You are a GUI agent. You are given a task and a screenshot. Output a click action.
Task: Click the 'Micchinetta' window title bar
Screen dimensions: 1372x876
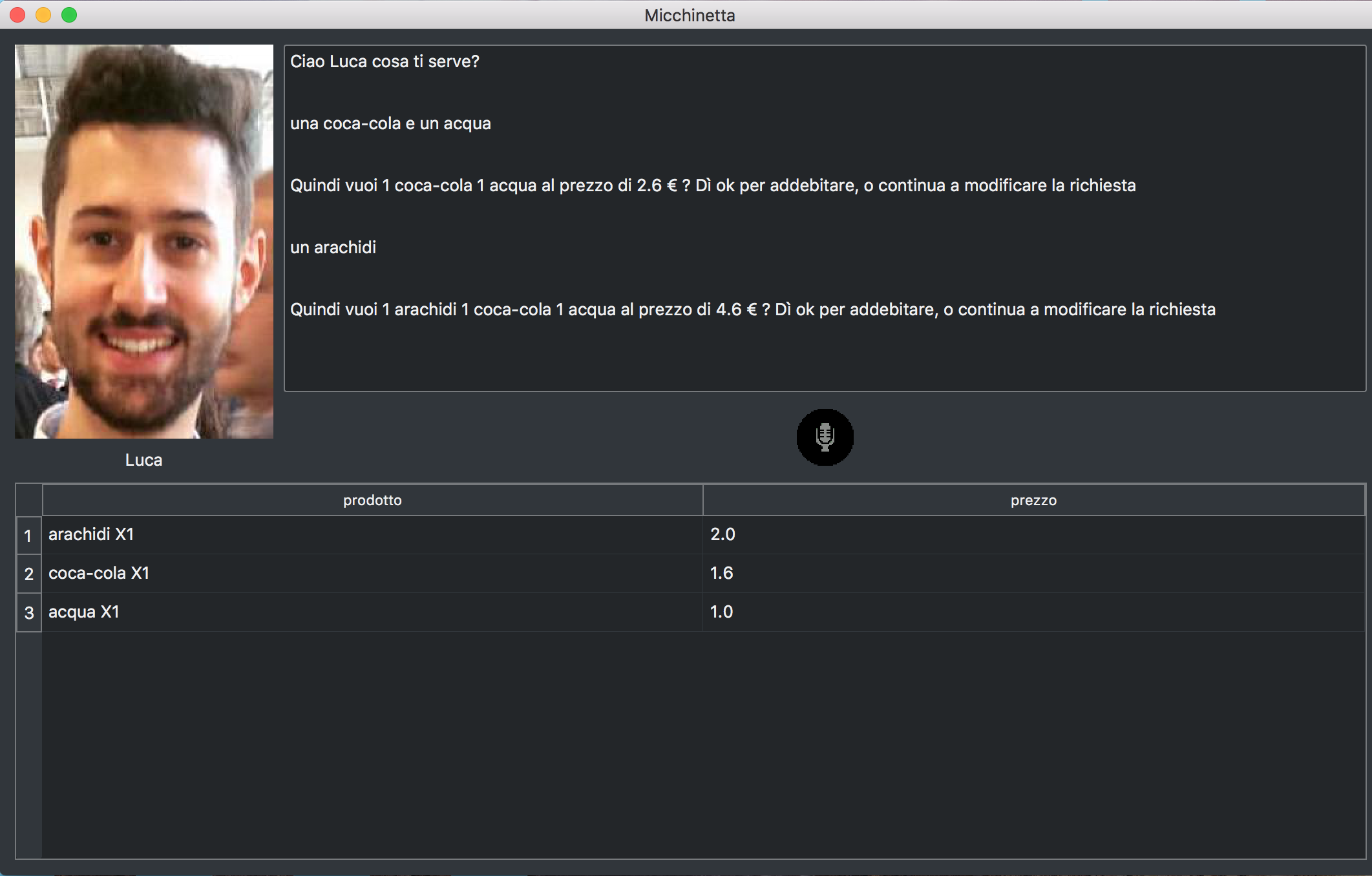pyautogui.click(x=690, y=15)
